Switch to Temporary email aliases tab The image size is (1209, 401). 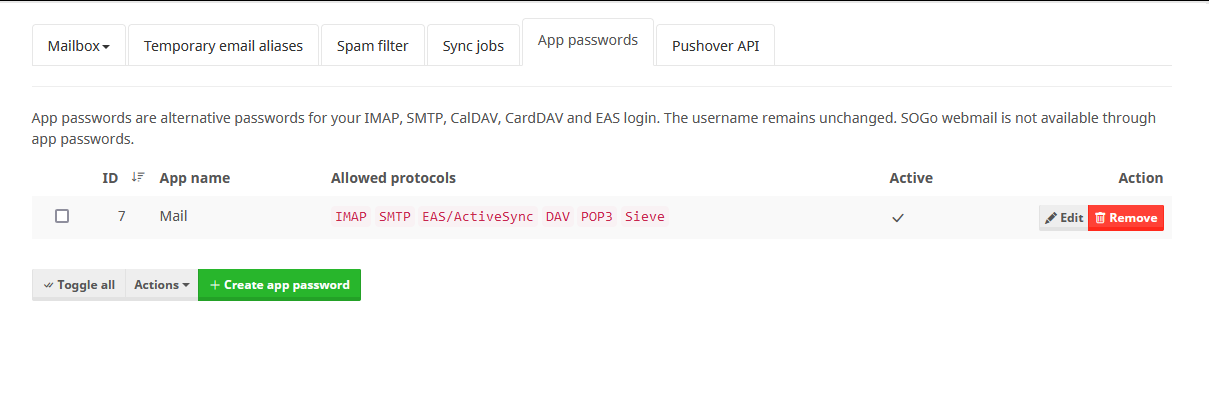[223, 46]
